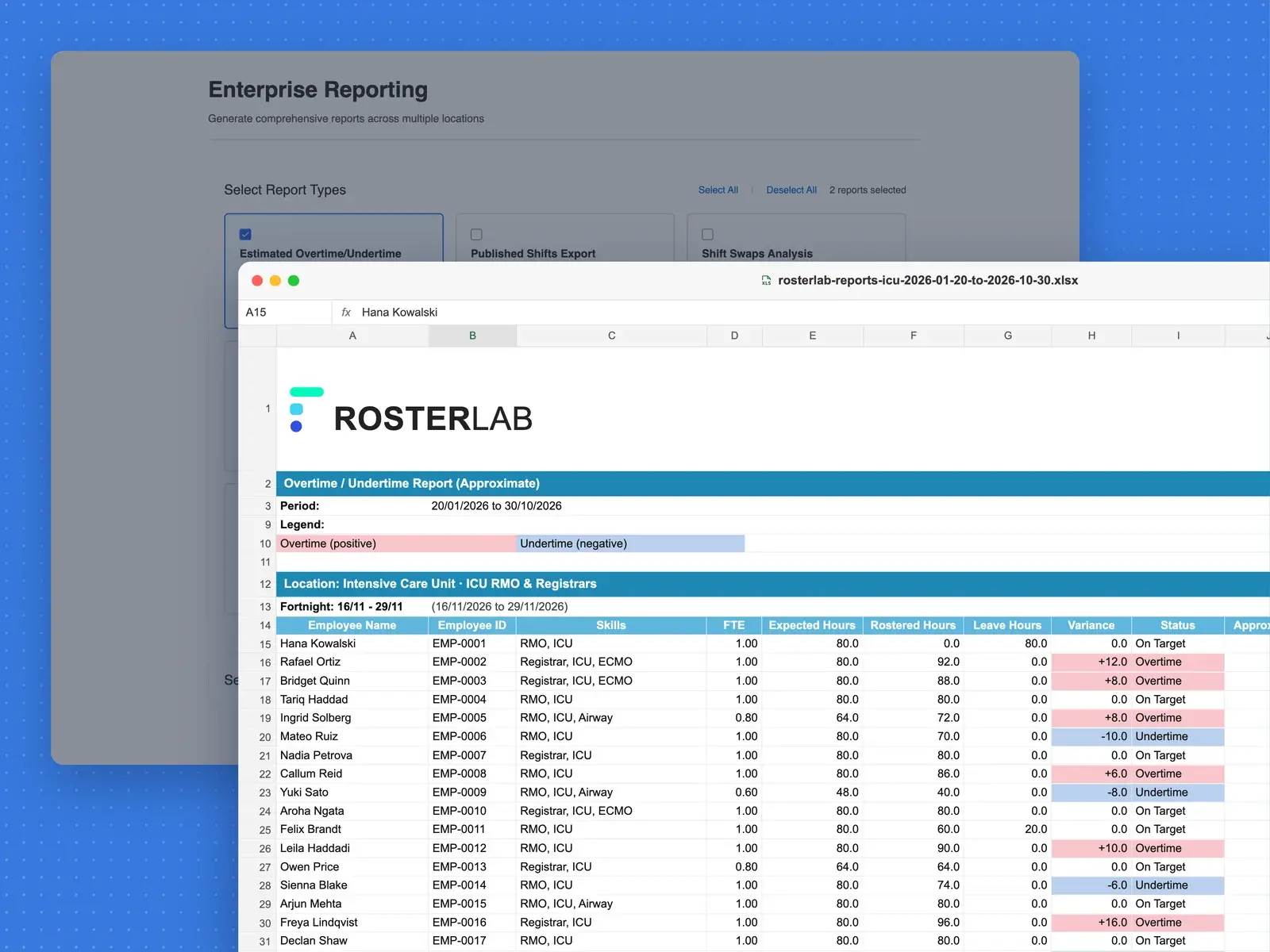
Task: Select column B header
Action: [472, 336]
